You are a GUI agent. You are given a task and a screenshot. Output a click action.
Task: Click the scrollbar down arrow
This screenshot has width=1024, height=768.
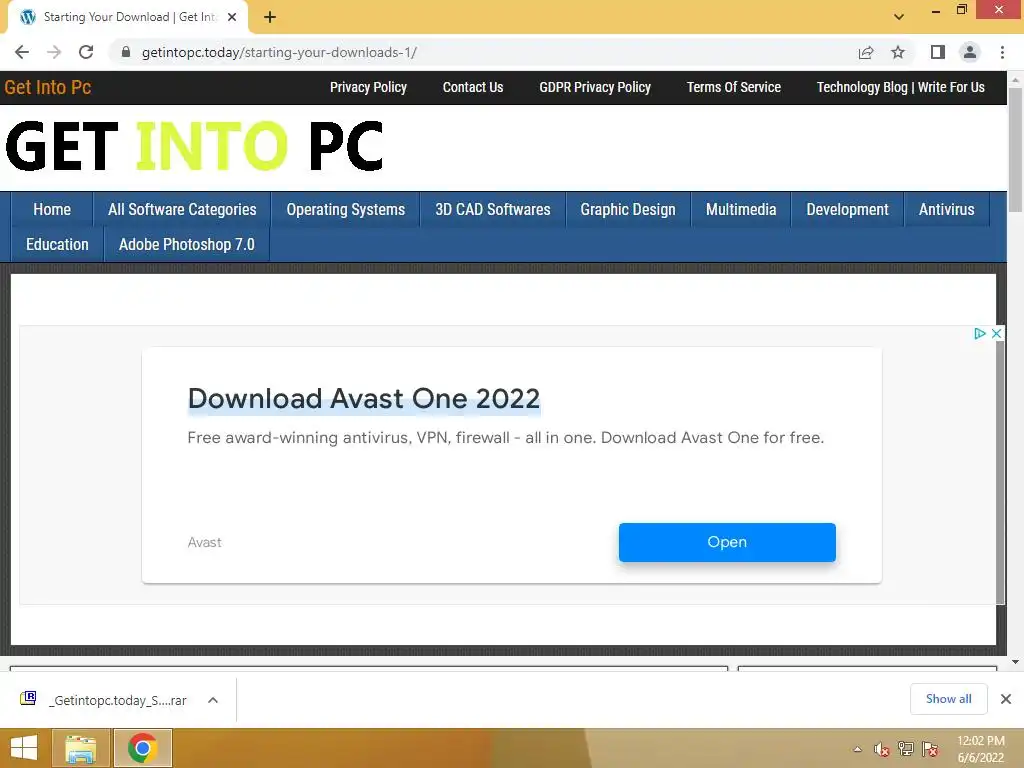tap(1015, 662)
